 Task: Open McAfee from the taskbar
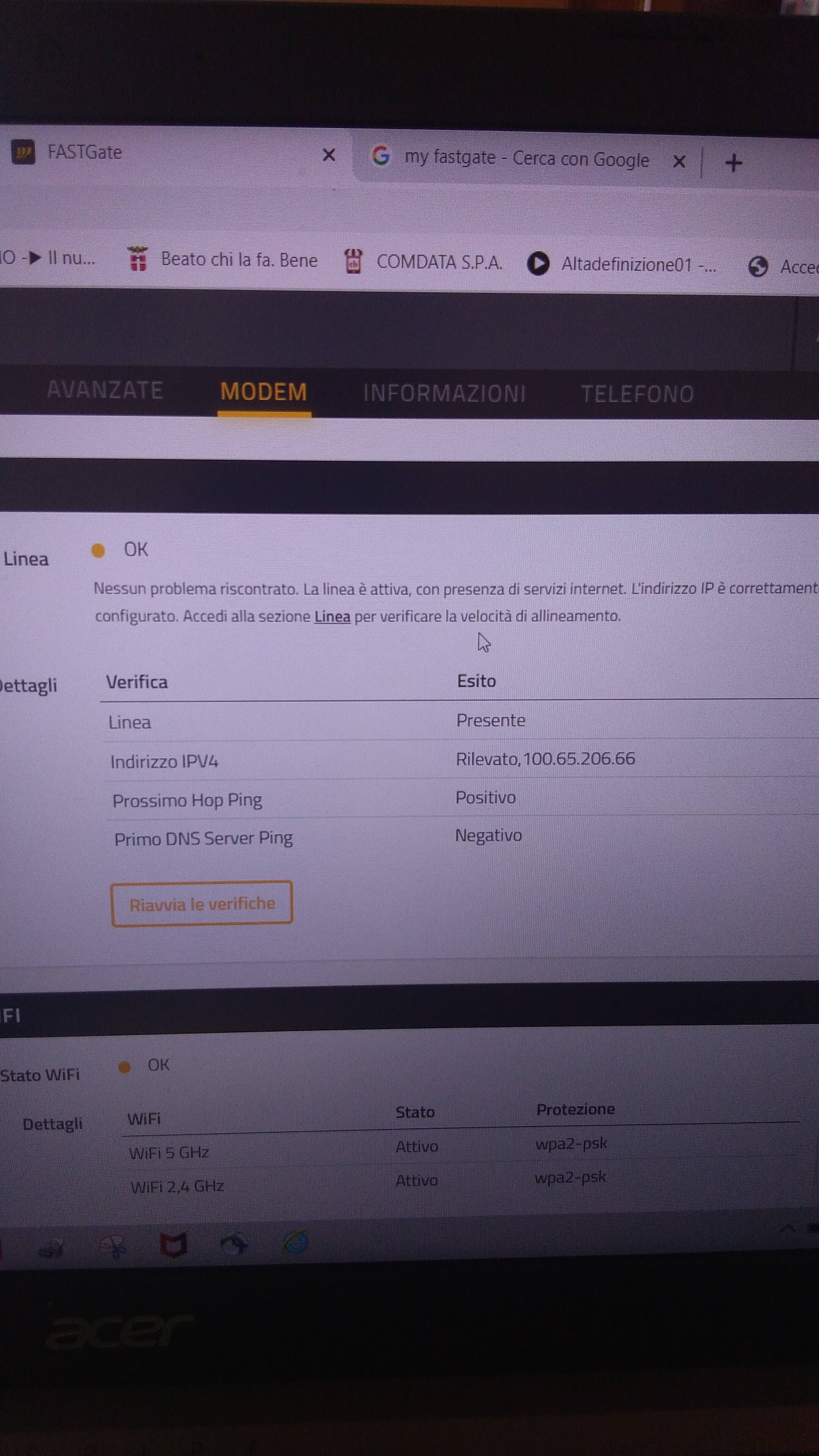pos(173,1245)
